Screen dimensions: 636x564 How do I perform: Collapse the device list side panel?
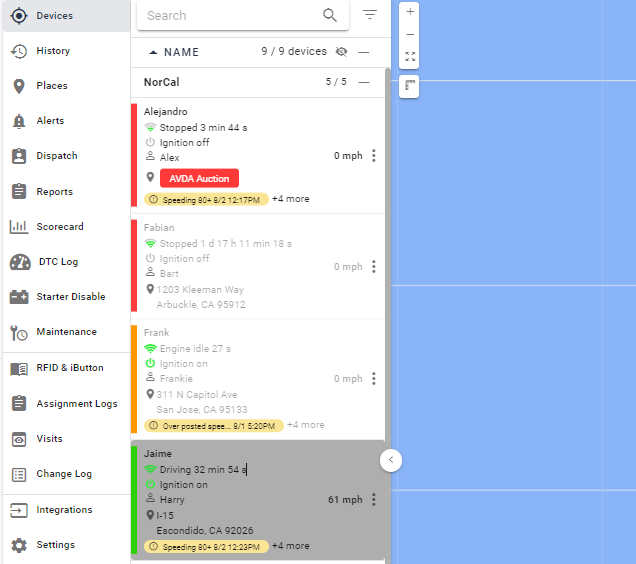(391, 460)
